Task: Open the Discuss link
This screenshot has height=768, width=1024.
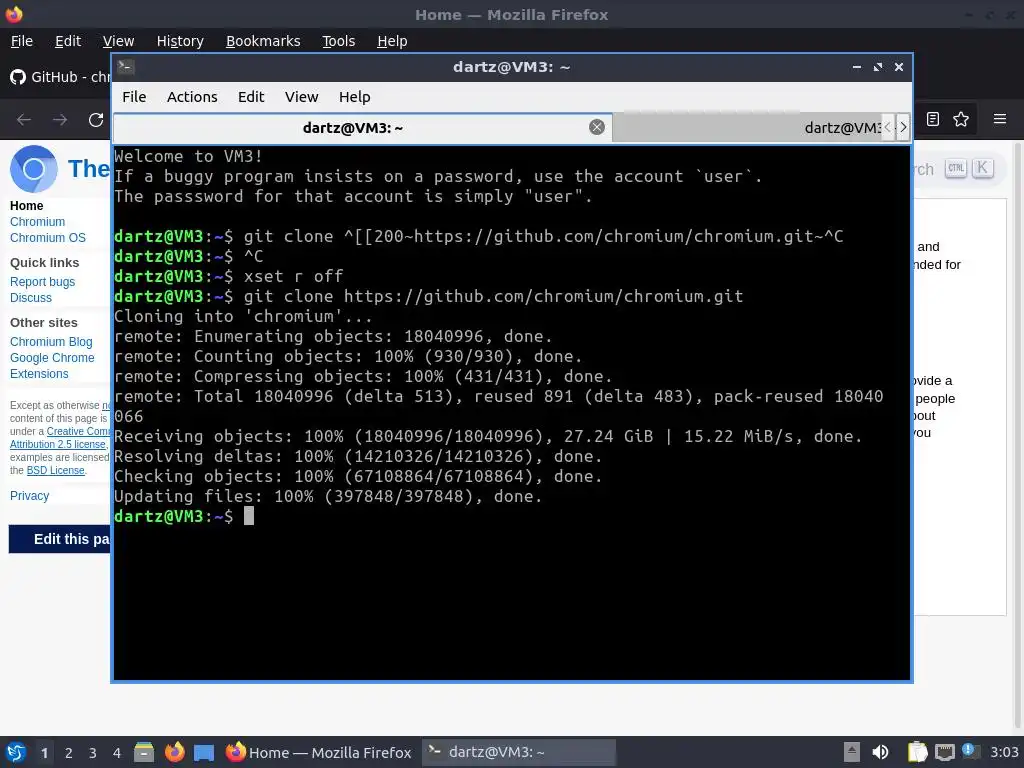Action: coord(31,298)
